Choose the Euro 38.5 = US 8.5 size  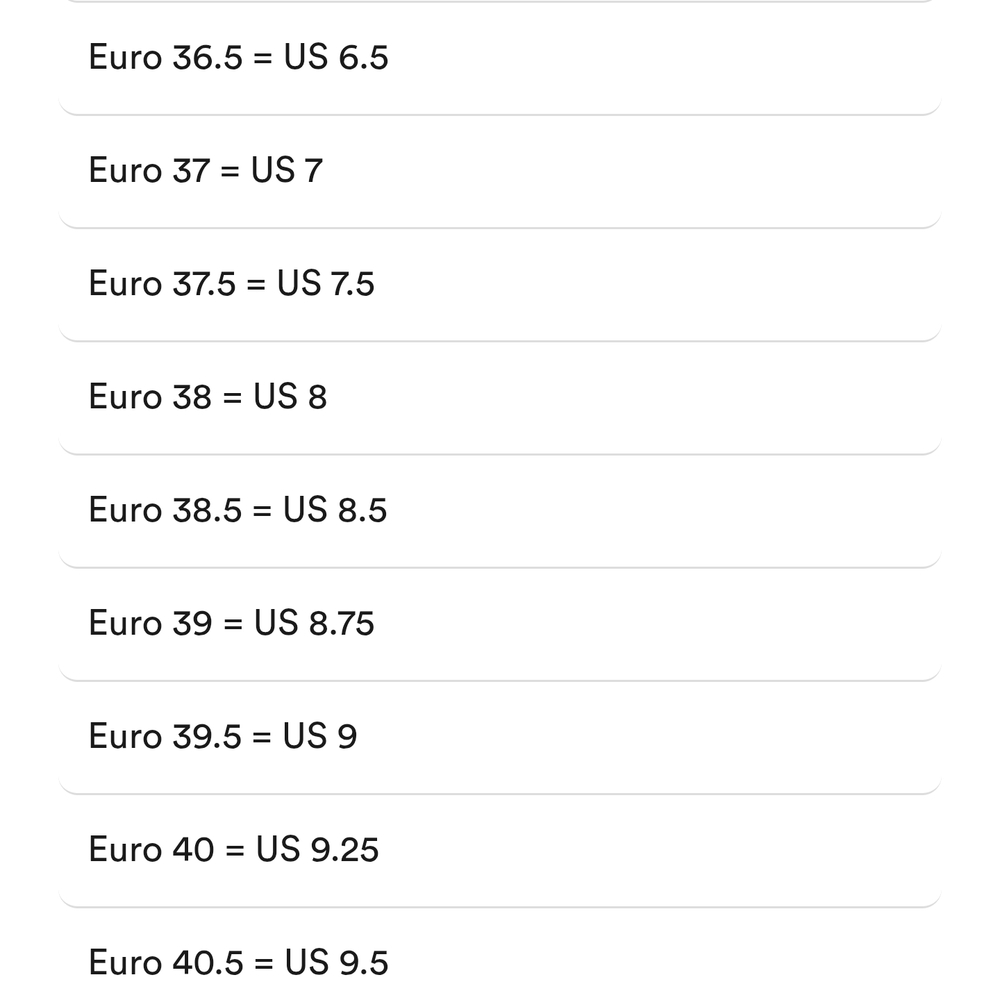coord(500,510)
